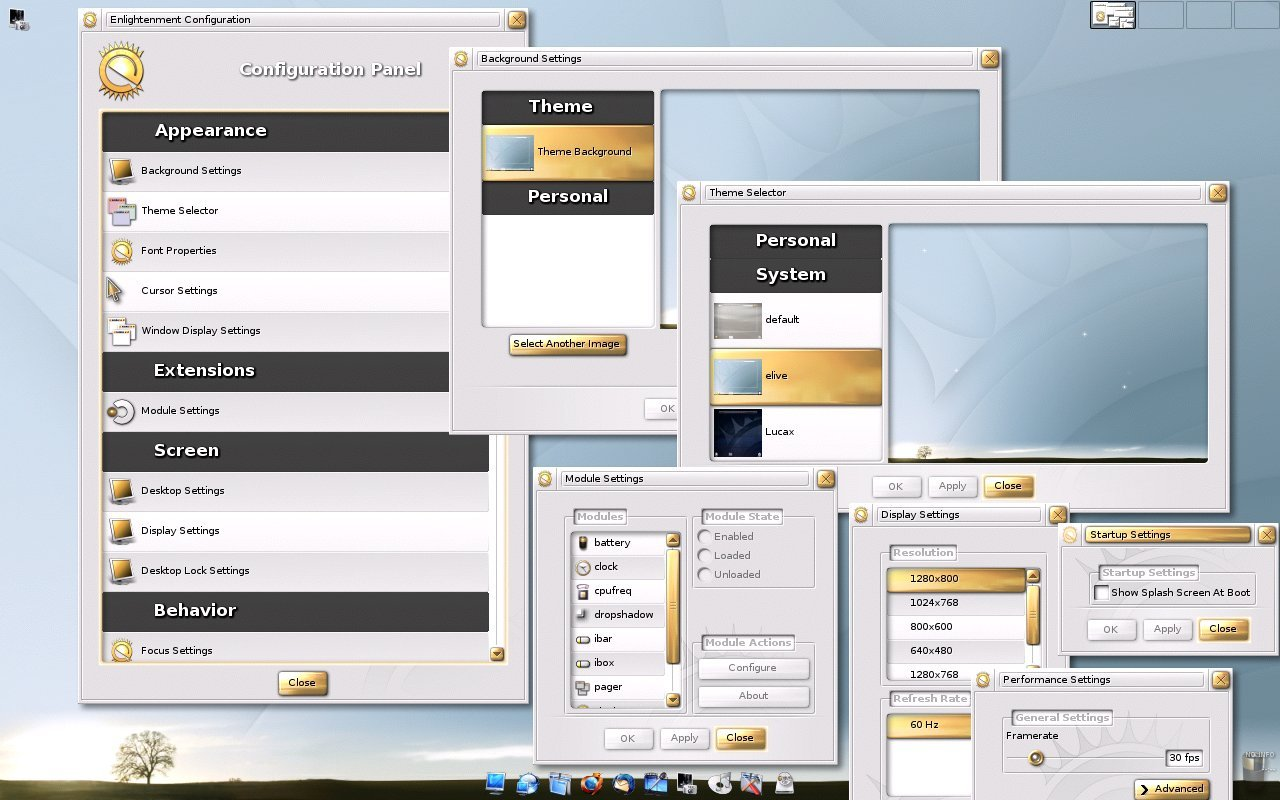Screen dimensions: 1280x800
Task: Click the Theme Selector icon in Configuration Panel
Action: point(122,211)
